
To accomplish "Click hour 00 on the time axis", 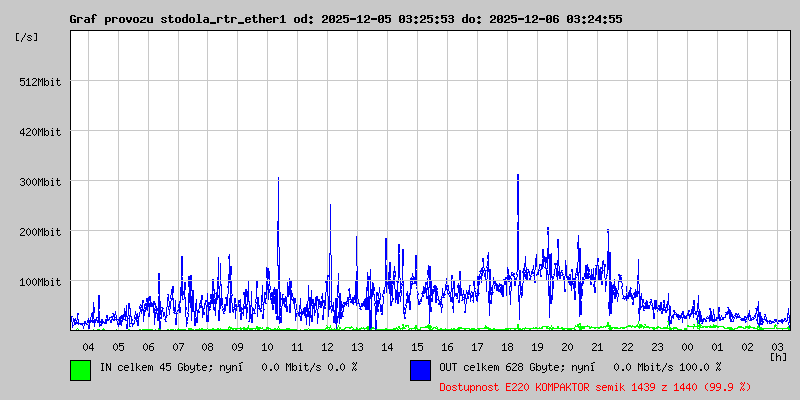I will pyautogui.click(x=688, y=346).
